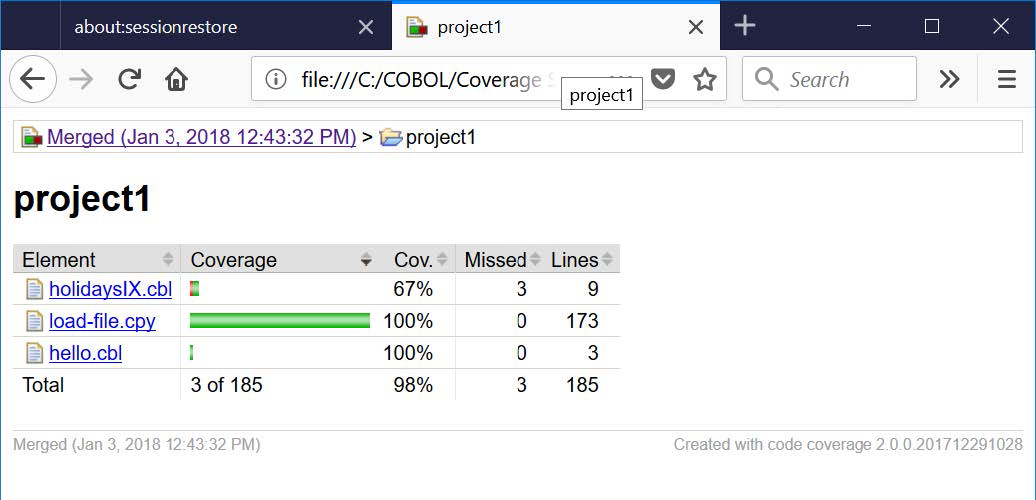Sort table by Missed column

(x=500, y=260)
